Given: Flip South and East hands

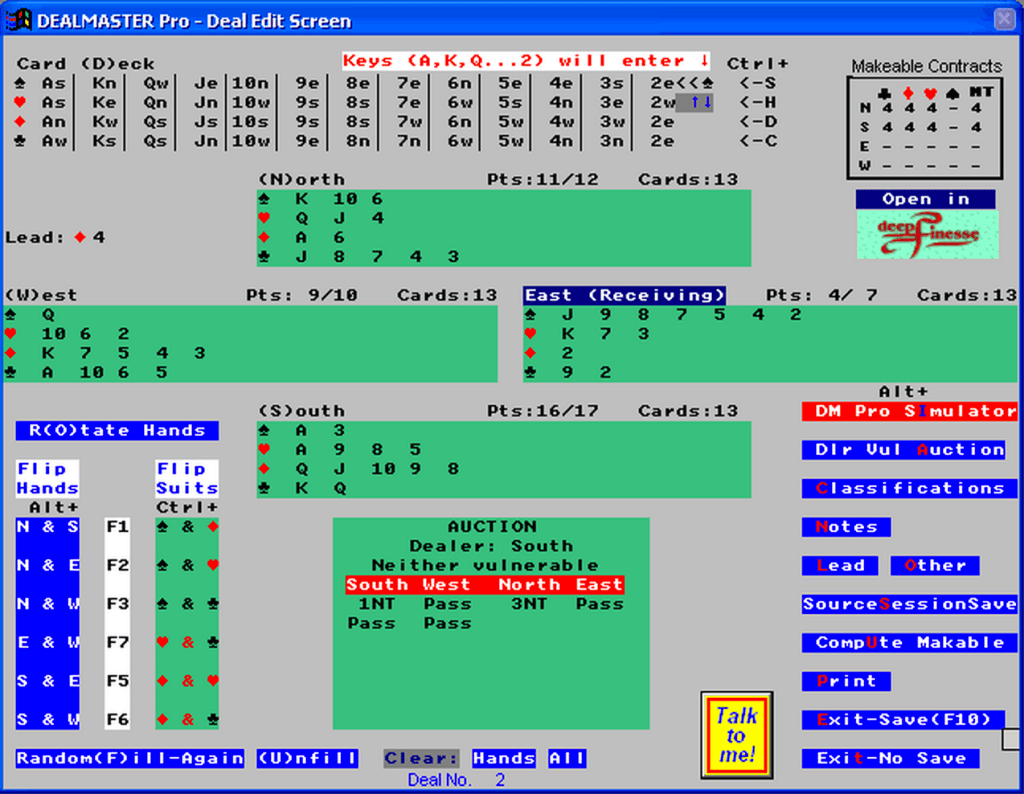Looking at the screenshot, I should click(48, 681).
